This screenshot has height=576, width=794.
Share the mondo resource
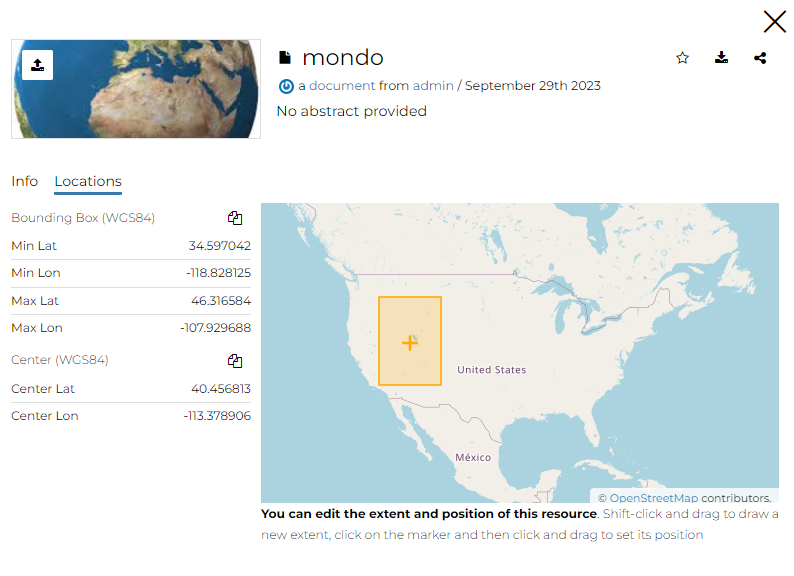(x=760, y=58)
